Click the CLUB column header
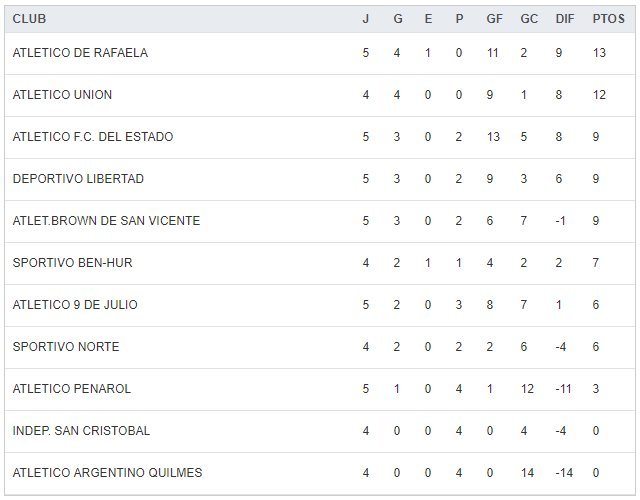Image resolution: width=640 pixels, height=500 pixels. [29, 19]
